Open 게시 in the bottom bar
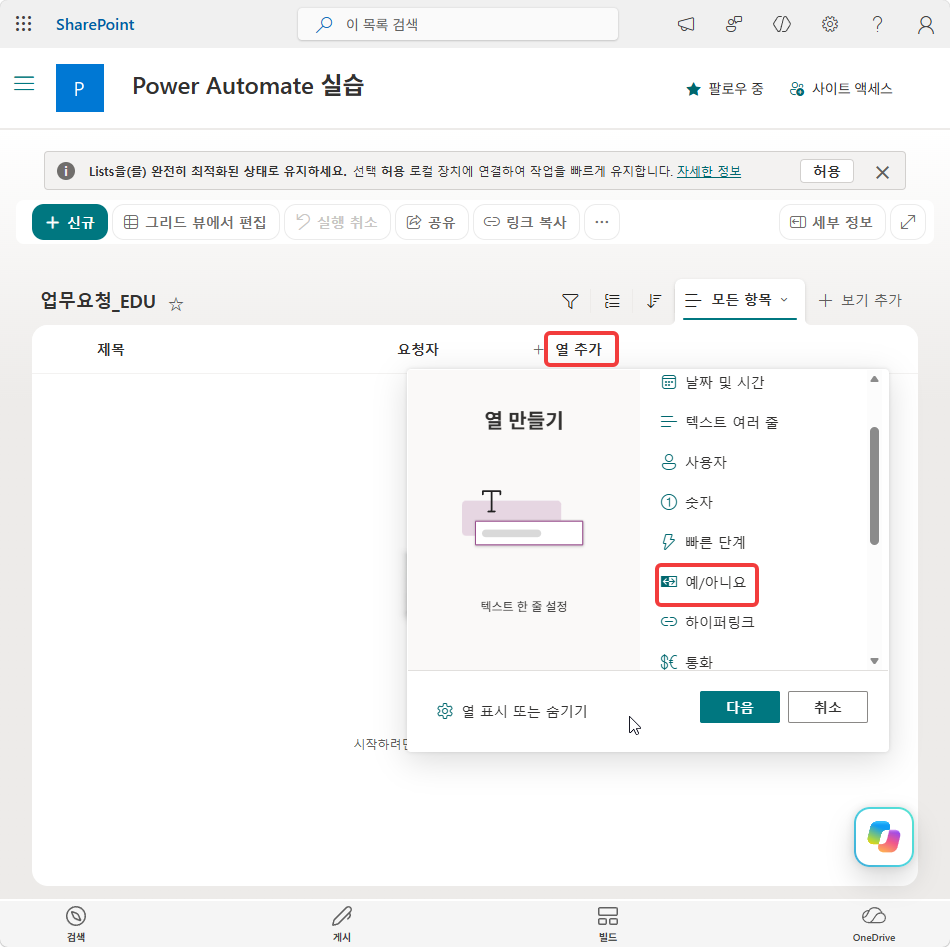 click(342, 923)
